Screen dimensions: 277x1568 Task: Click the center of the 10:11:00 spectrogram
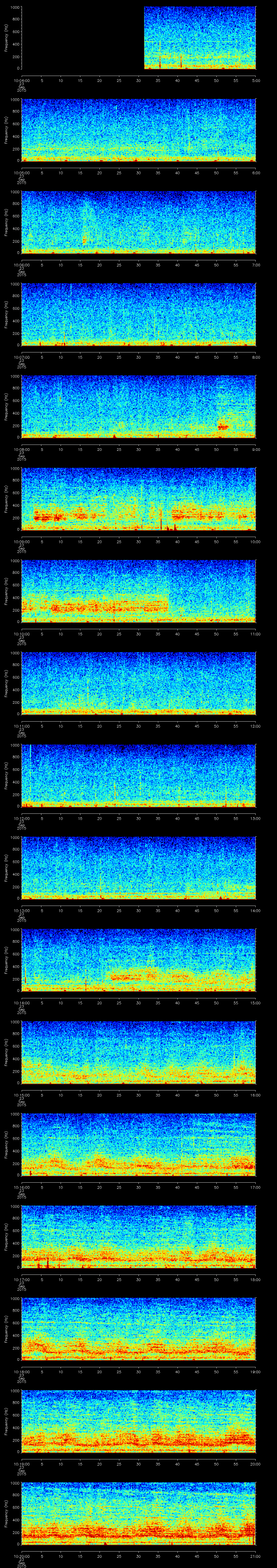138,683
